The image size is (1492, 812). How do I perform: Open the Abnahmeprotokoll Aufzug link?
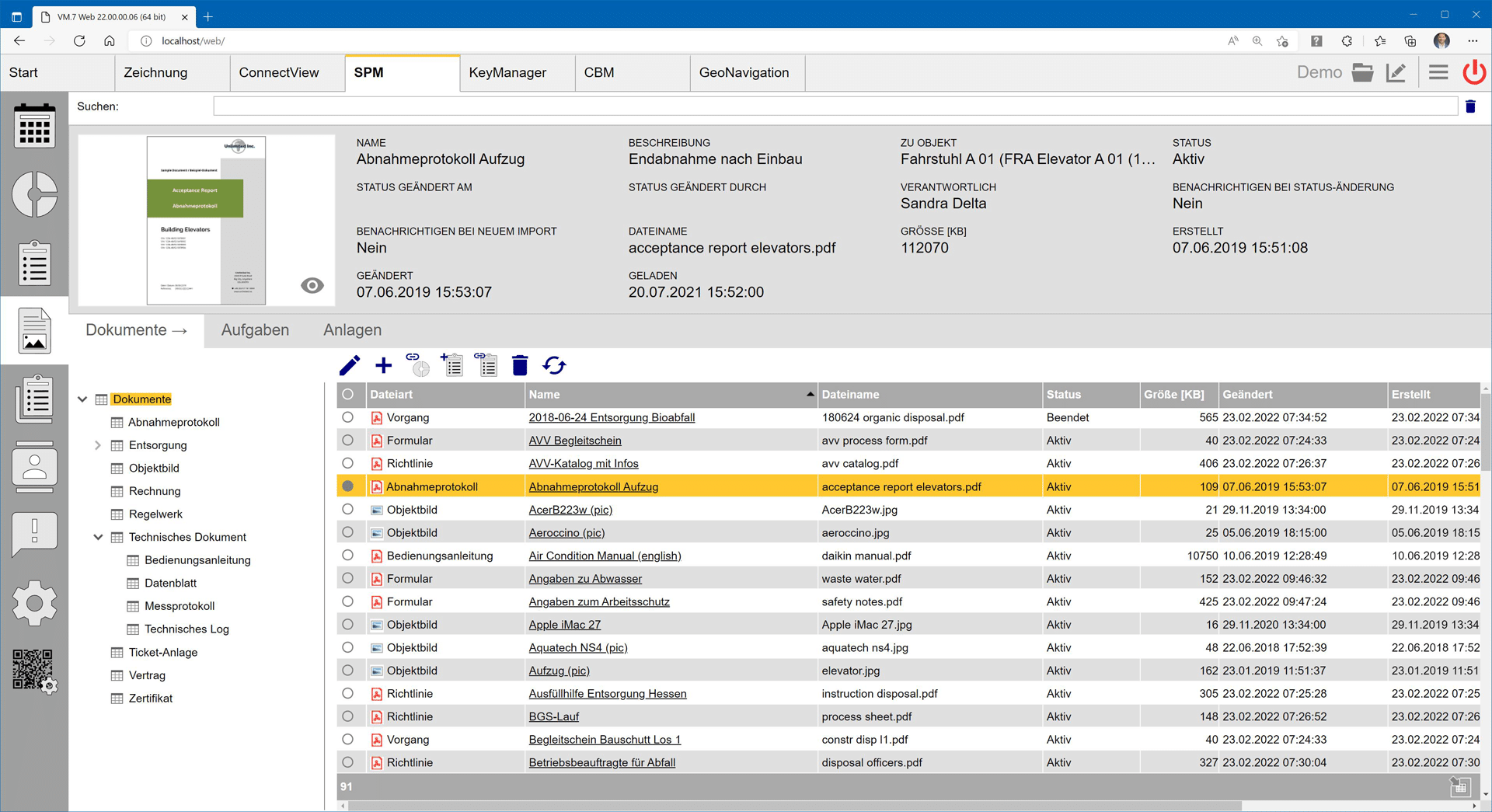point(593,486)
